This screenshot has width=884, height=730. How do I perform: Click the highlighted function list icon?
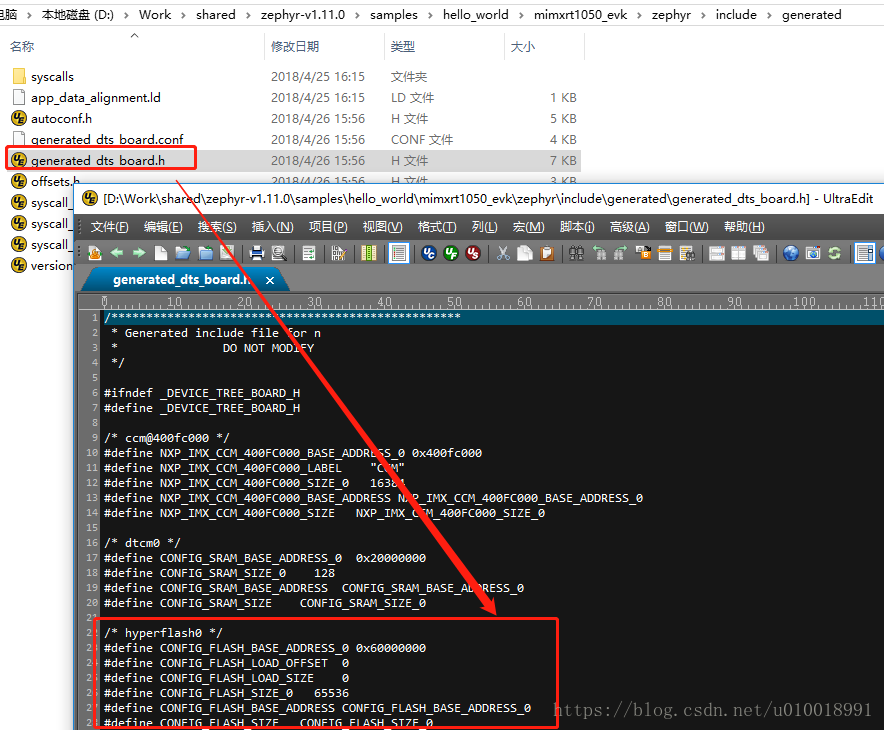pyautogui.click(x=399, y=253)
